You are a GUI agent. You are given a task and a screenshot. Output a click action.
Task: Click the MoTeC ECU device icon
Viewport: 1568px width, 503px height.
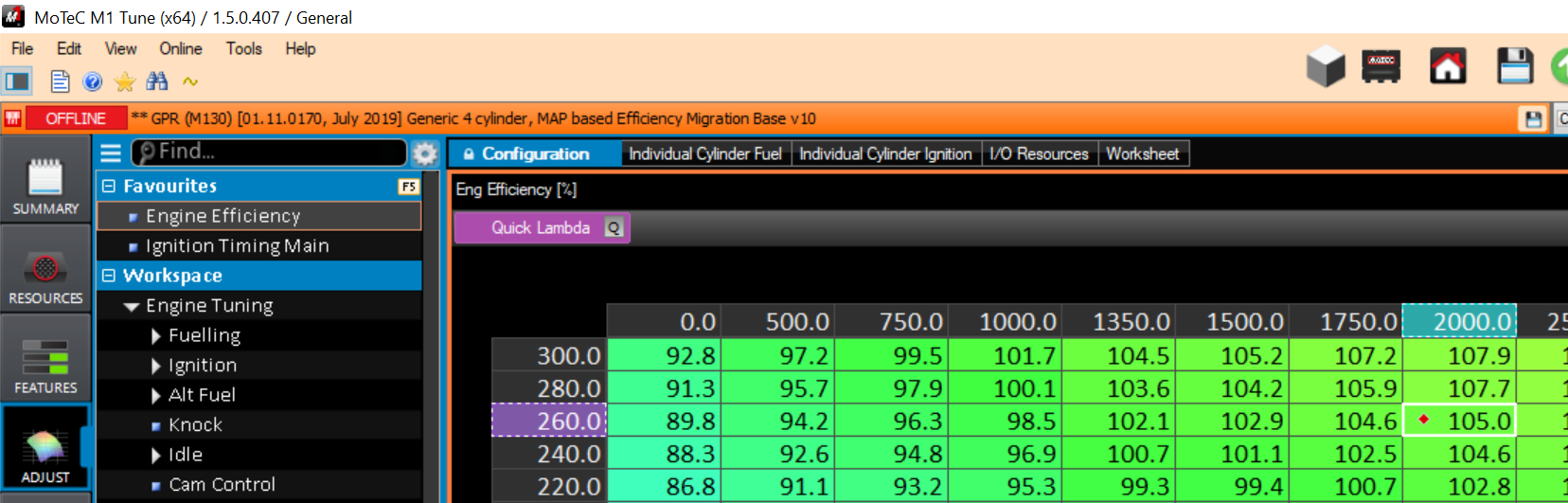tap(1381, 67)
